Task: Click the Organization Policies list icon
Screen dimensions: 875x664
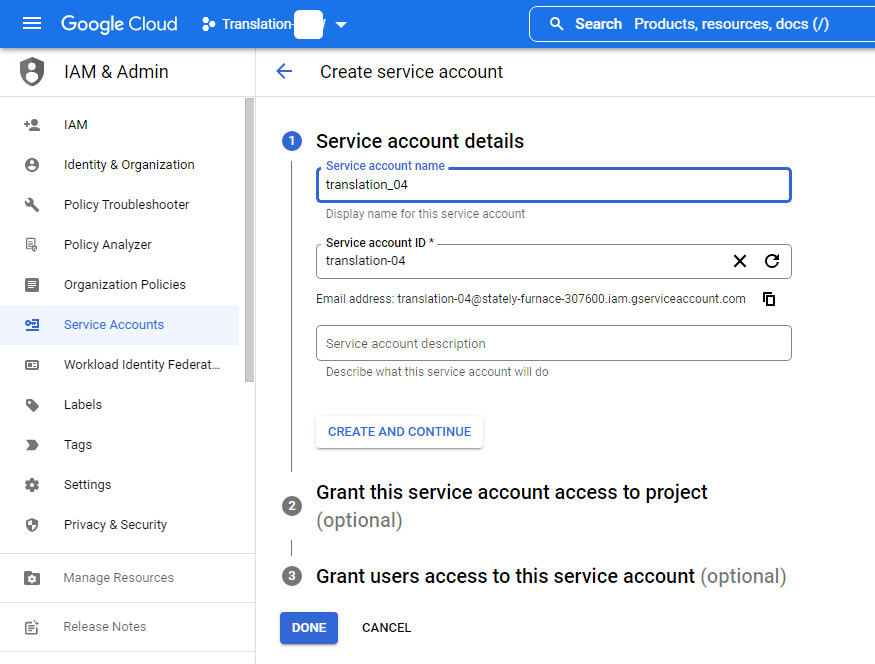Action: (32, 285)
